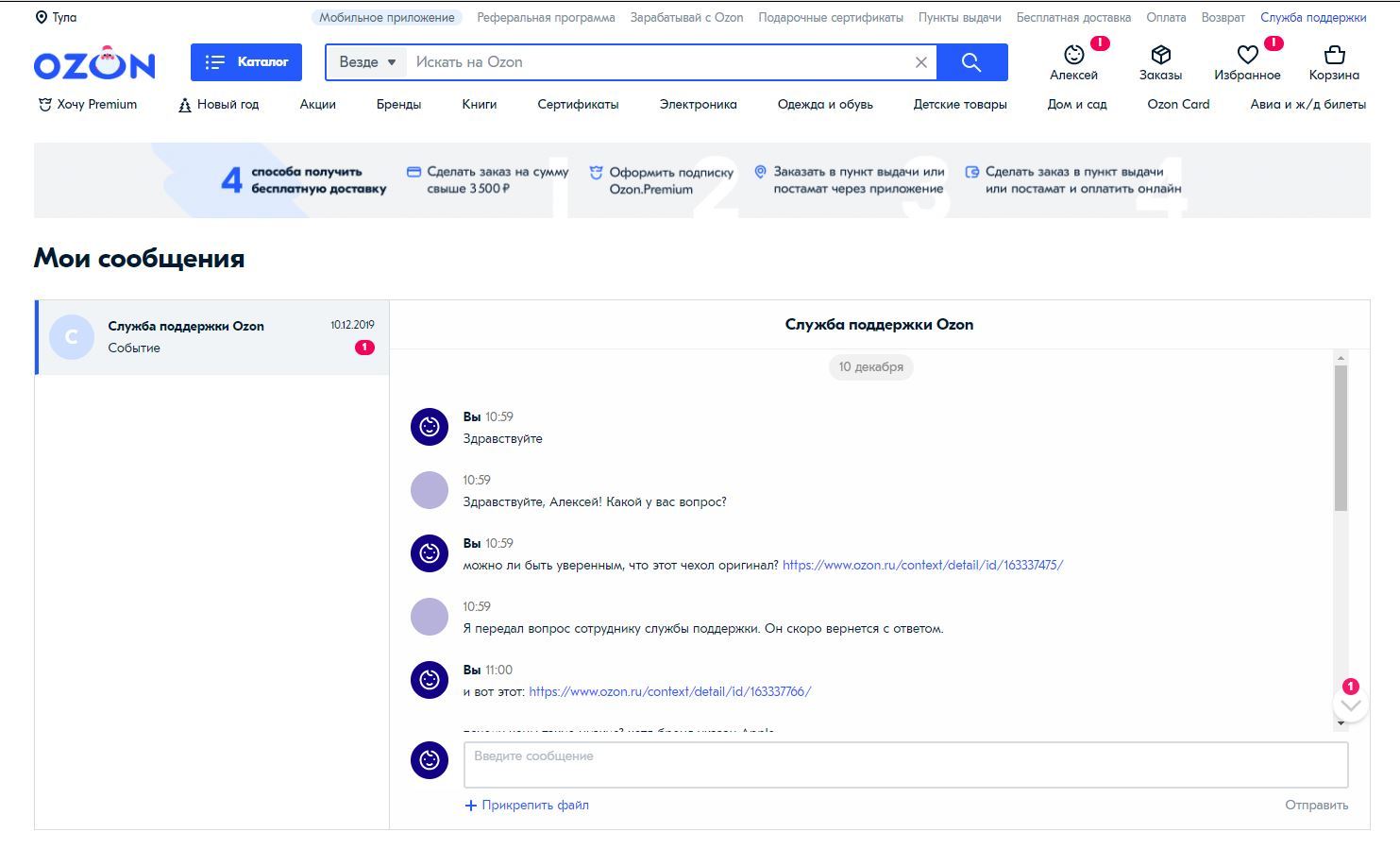Click Служба поддержки Ozon chat header title
Image resolution: width=1400 pixels, height=849 pixels.
[x=879, y=325]
